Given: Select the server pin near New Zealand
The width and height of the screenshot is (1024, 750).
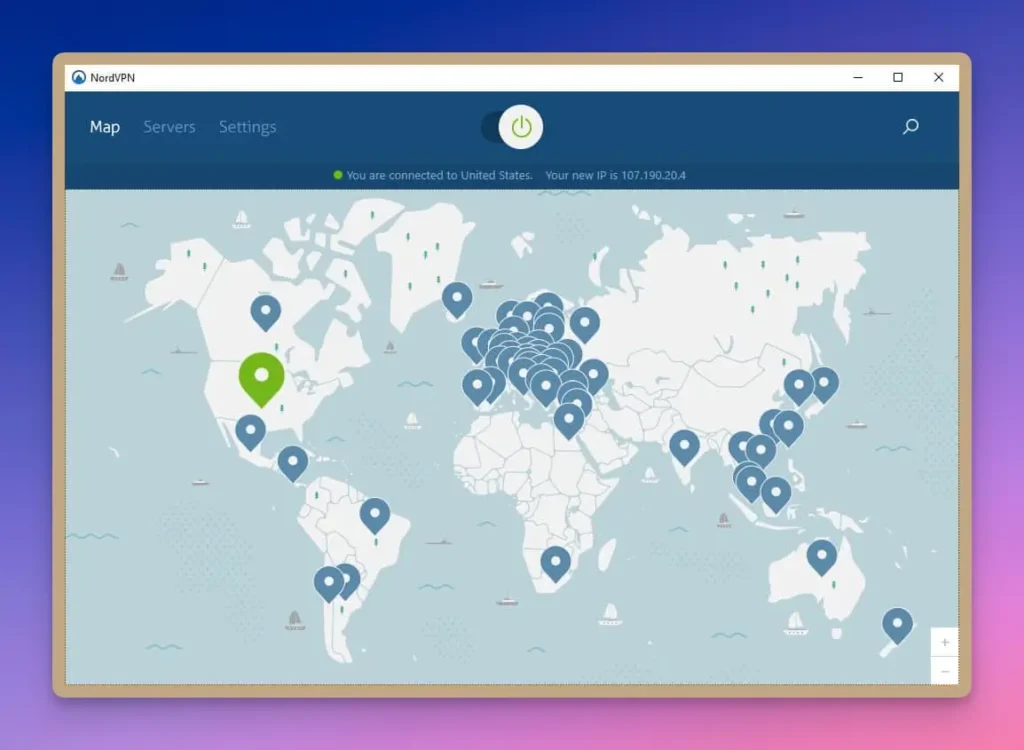Looking at the screenshot, I should click(896, 621).
